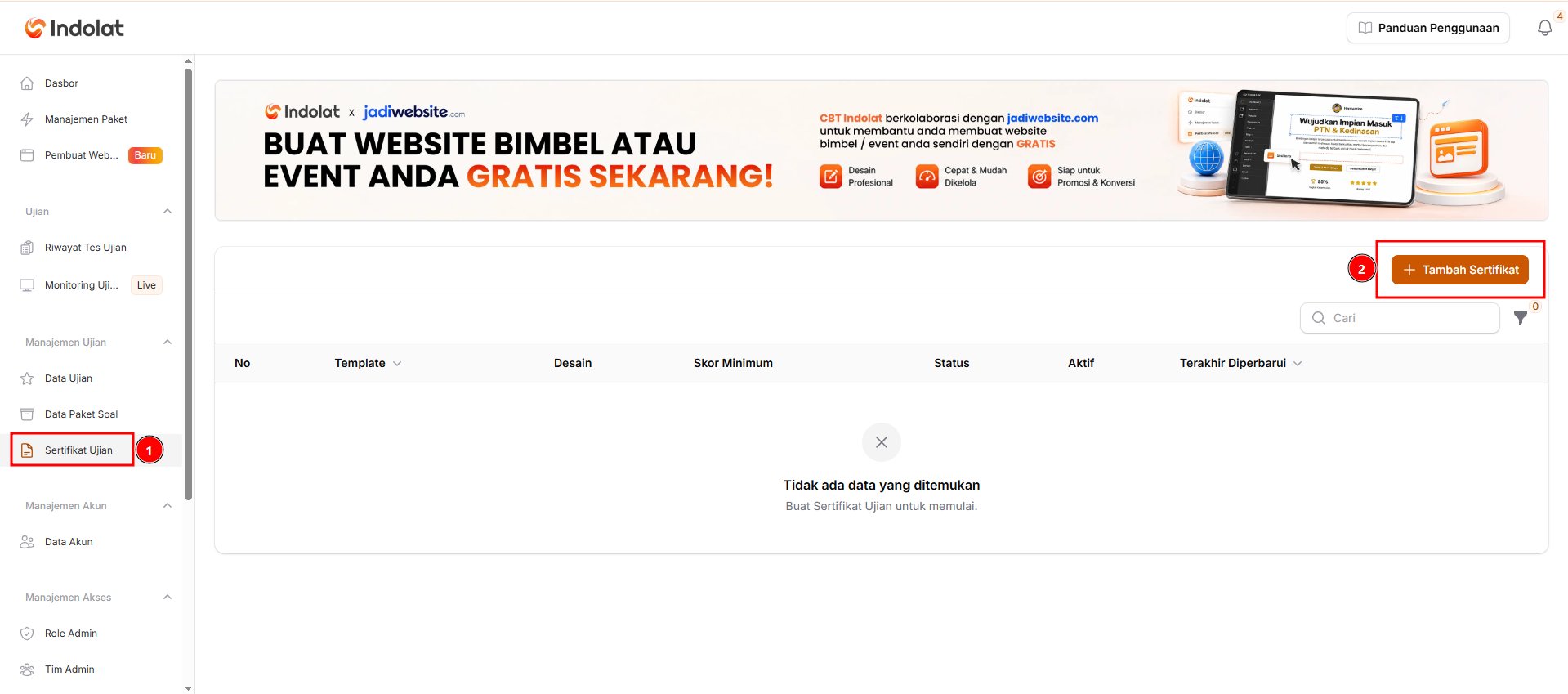Click the sidebar scroll-down arrow
This screenshot has width=1568, height=694.
[x=189, y=688]
